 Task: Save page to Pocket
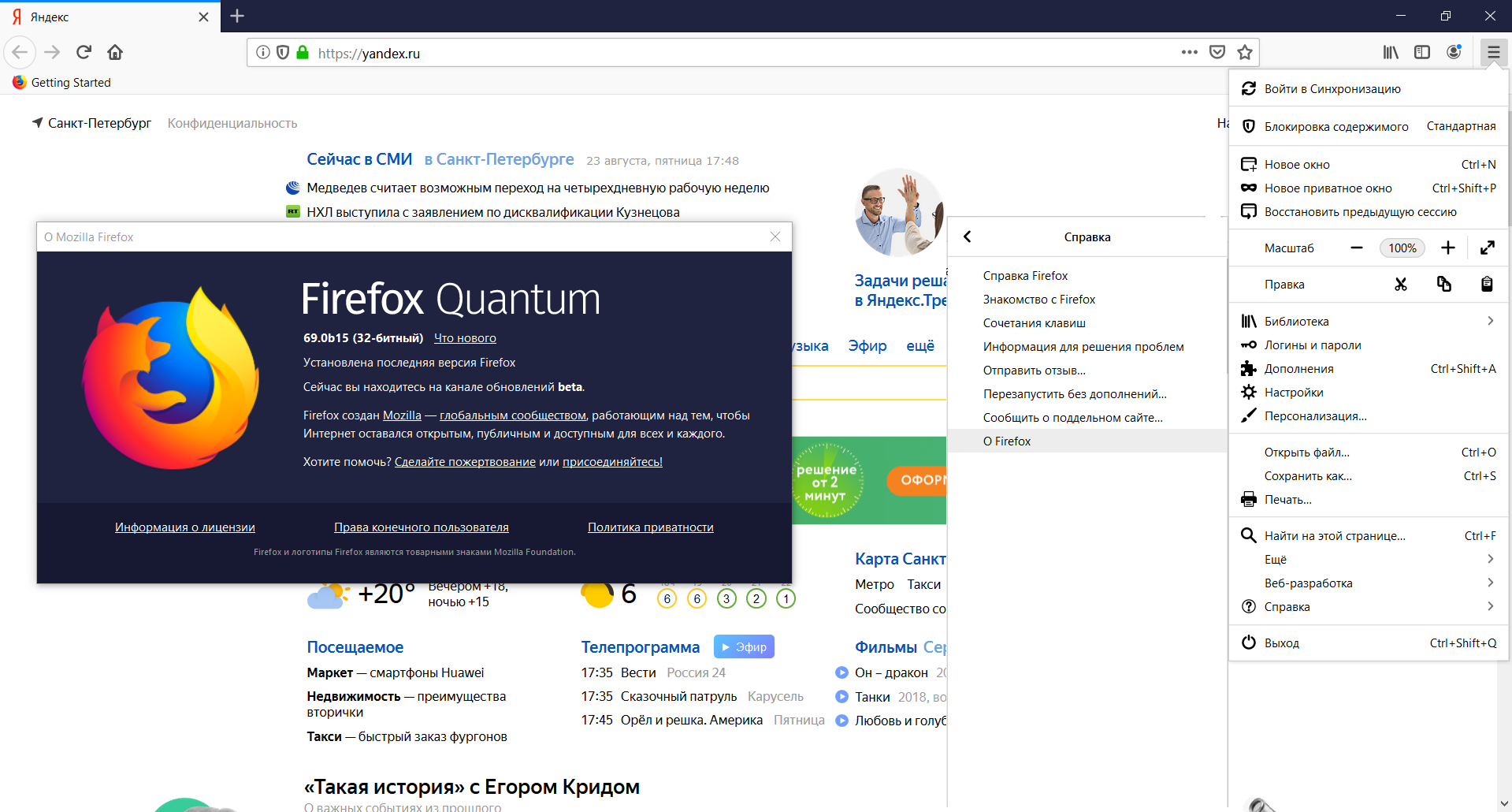pyautogui.click(x=1217, y=53)
